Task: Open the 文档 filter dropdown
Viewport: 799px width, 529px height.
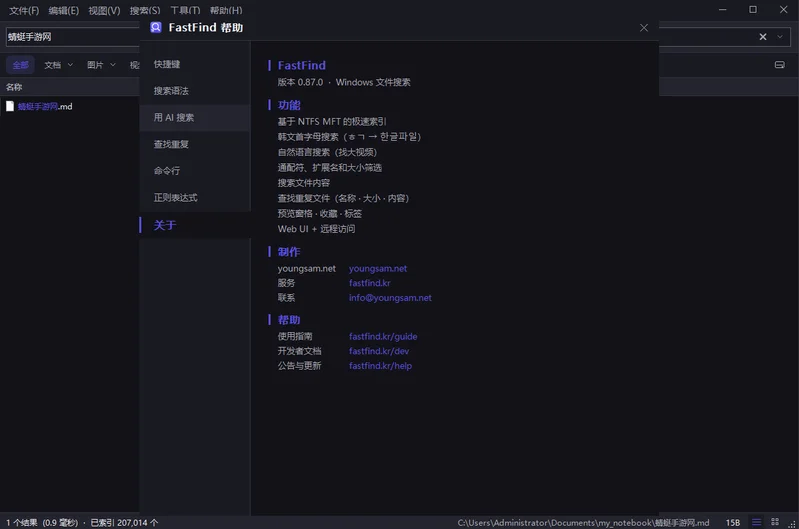Action: 58,65
